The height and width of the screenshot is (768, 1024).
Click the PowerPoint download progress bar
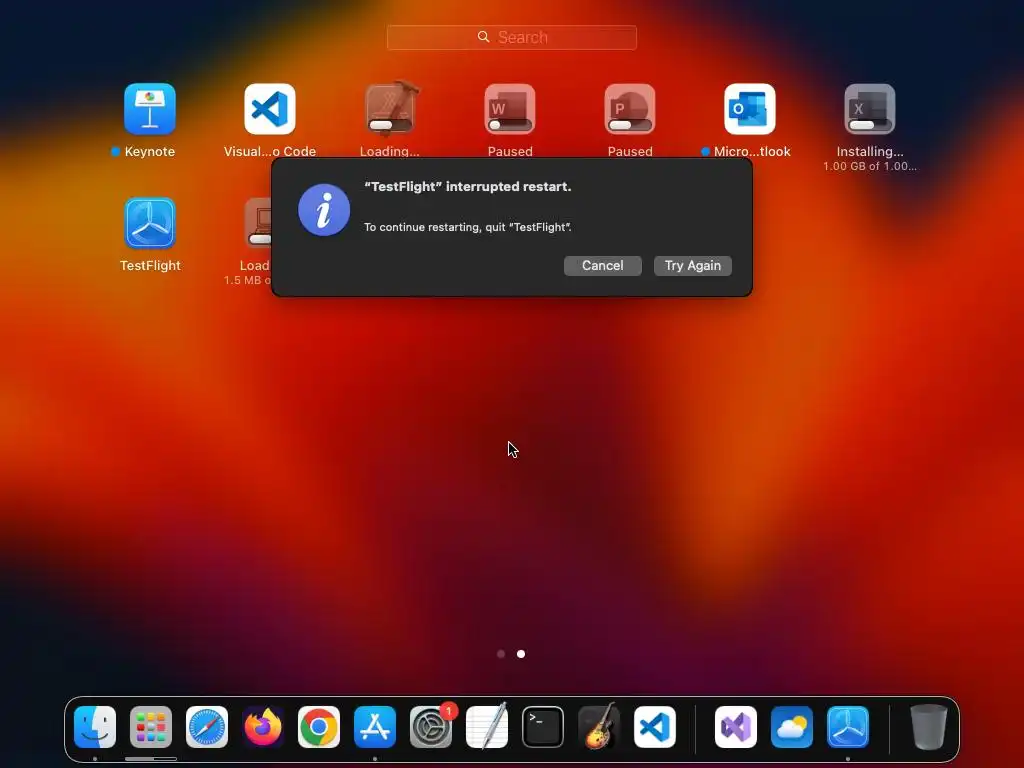(x=630, y=125)
